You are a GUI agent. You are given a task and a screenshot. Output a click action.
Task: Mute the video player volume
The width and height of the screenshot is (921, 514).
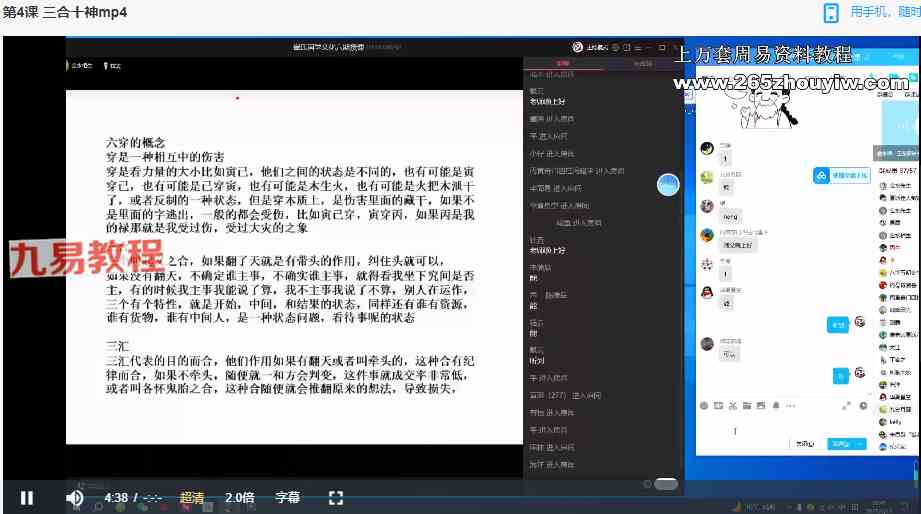[x=75, y=497]
